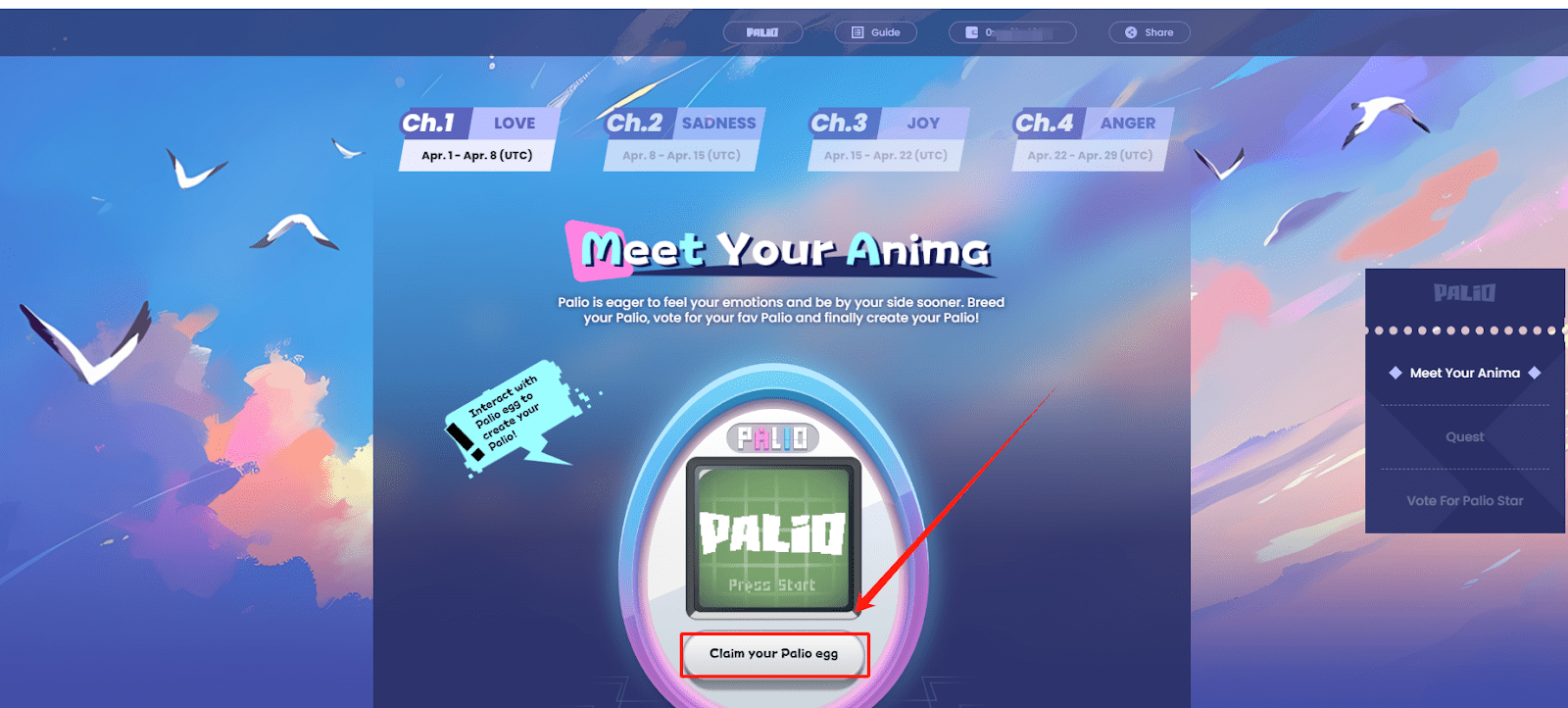
Task: Click the right diamond beside Meet Your Anima
Action: pos(1535,373)
